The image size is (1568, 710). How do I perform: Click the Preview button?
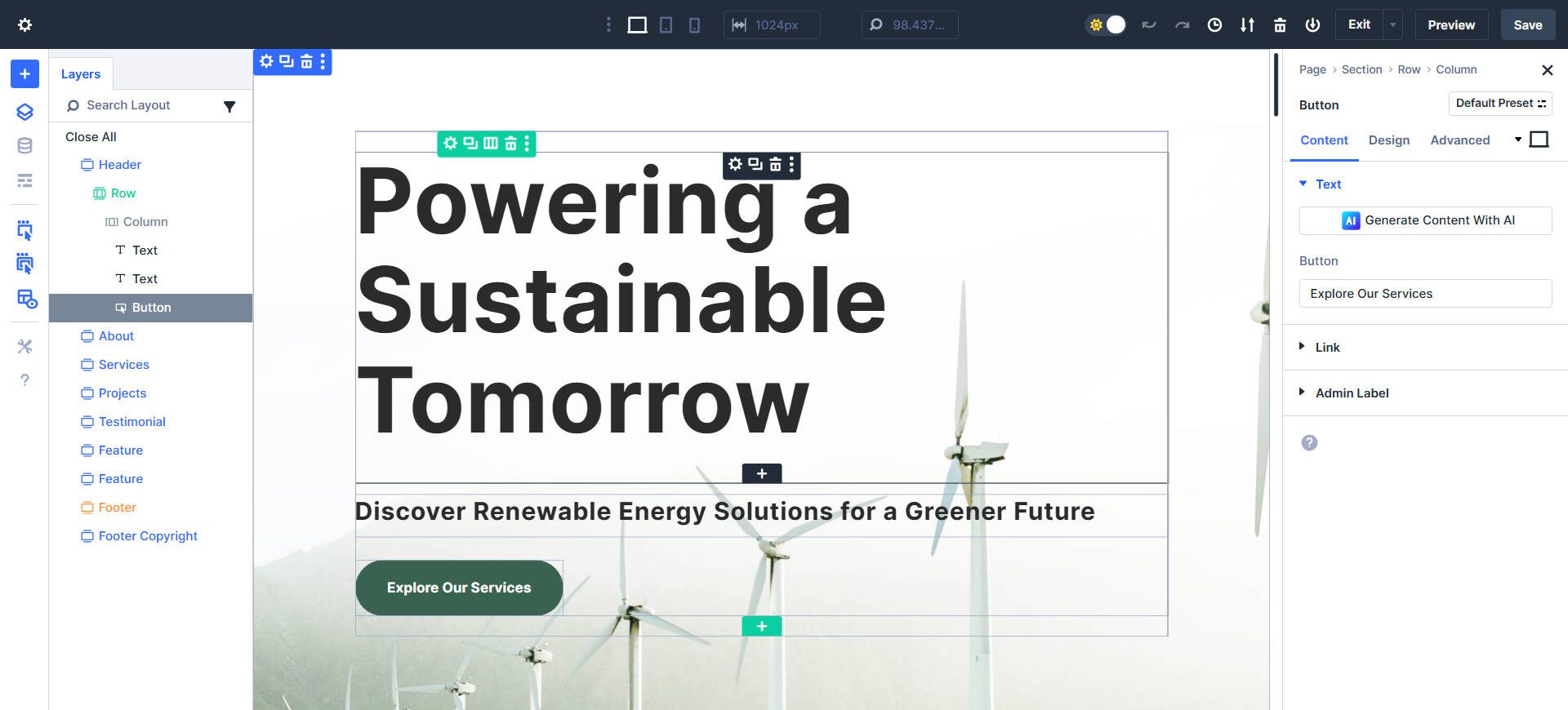1451,24
